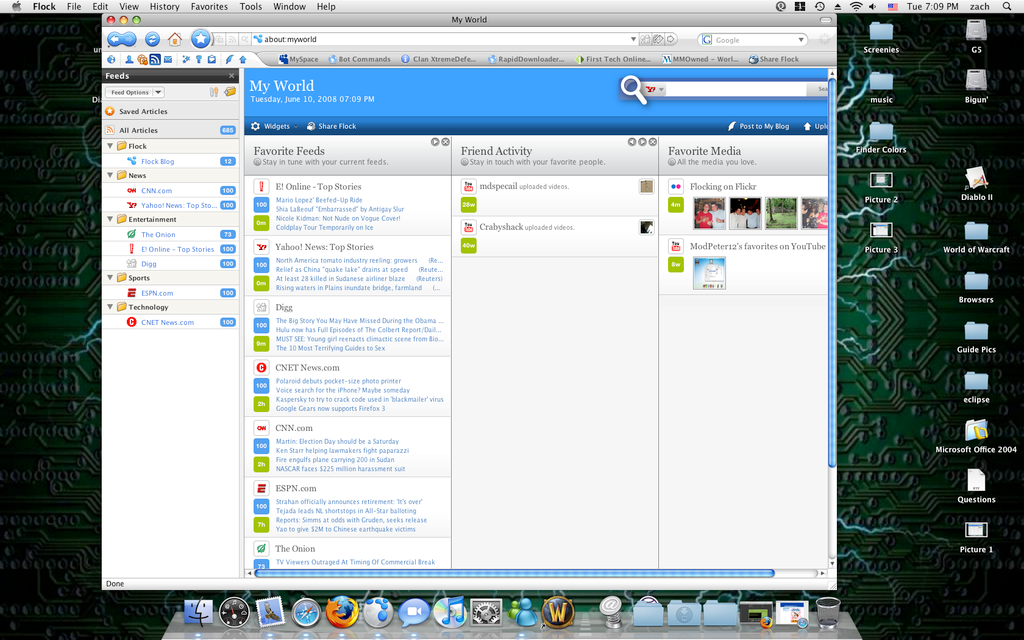Click the vertical scrollbar of the page
The width and height of the screenshot is (1024, 640).
tap(832, 271)
